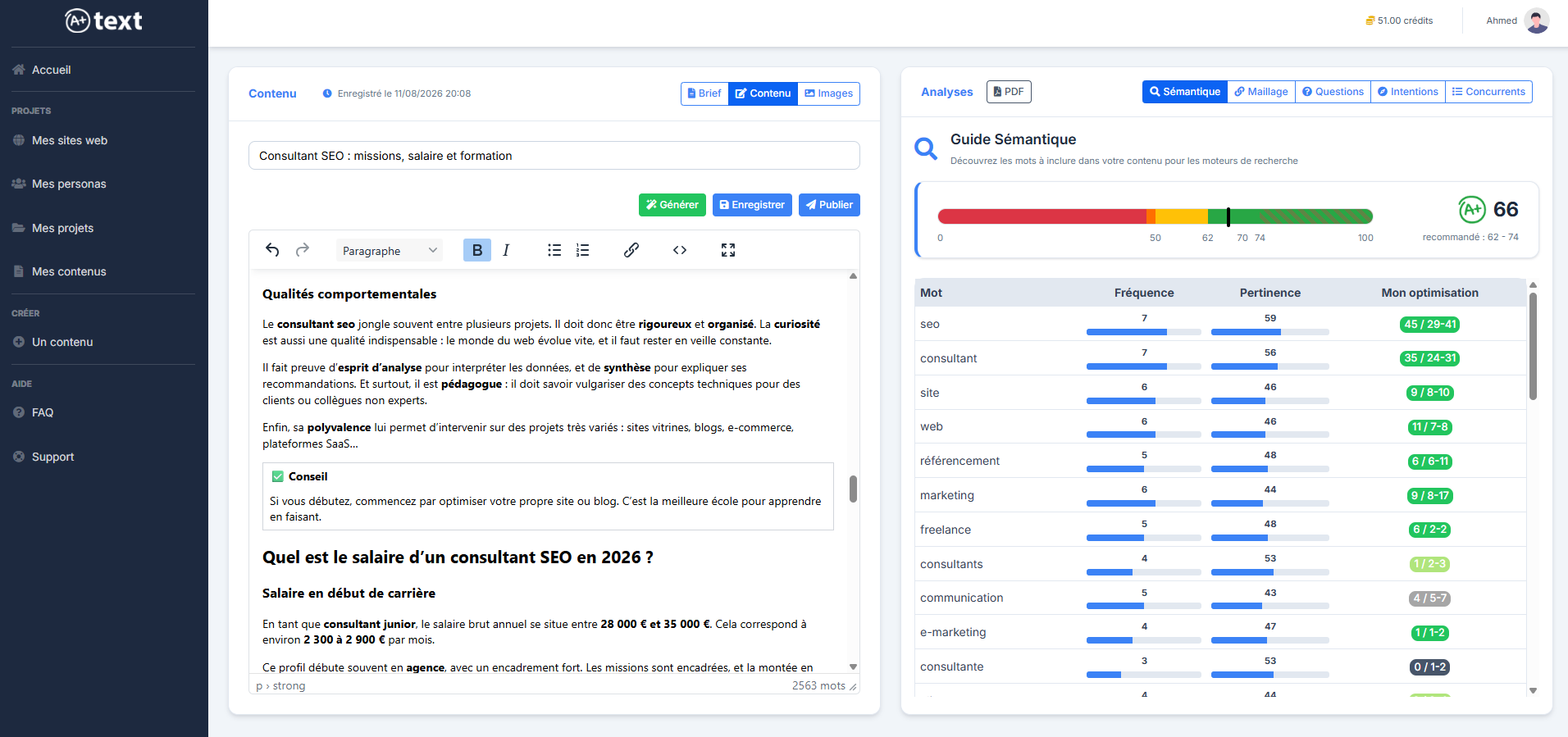The width and height of the screenshot is (1568, 737).
Task: Select the Contenu tab
Action: tap(763, 93)
